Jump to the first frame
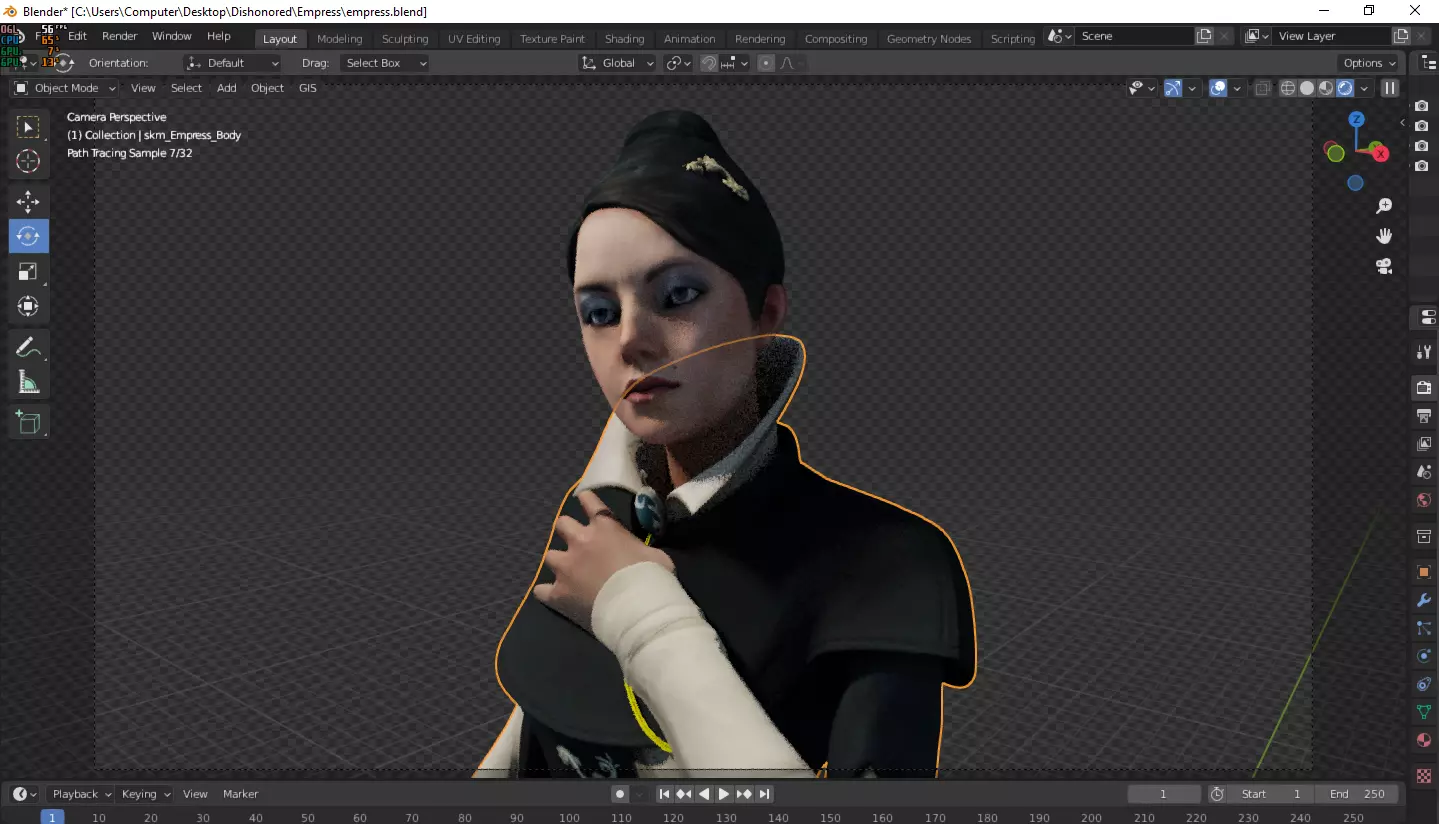 coord(664,794)
